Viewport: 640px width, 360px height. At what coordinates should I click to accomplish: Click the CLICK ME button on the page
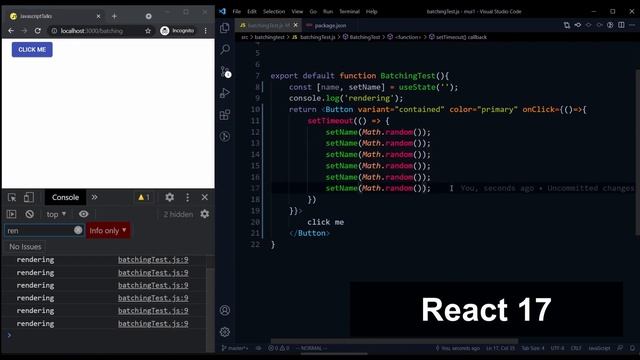point(32,50)
